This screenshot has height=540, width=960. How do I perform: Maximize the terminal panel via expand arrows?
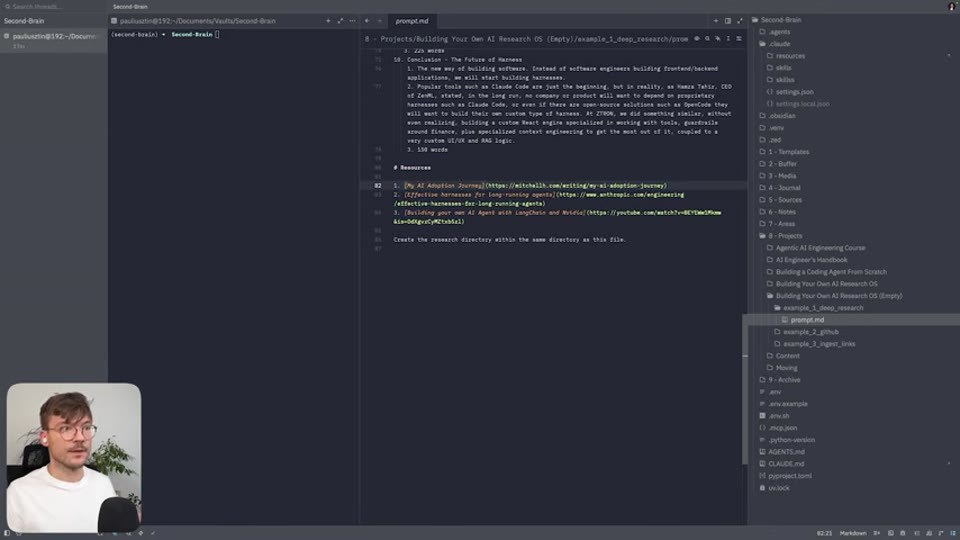(x=340, y=21)
